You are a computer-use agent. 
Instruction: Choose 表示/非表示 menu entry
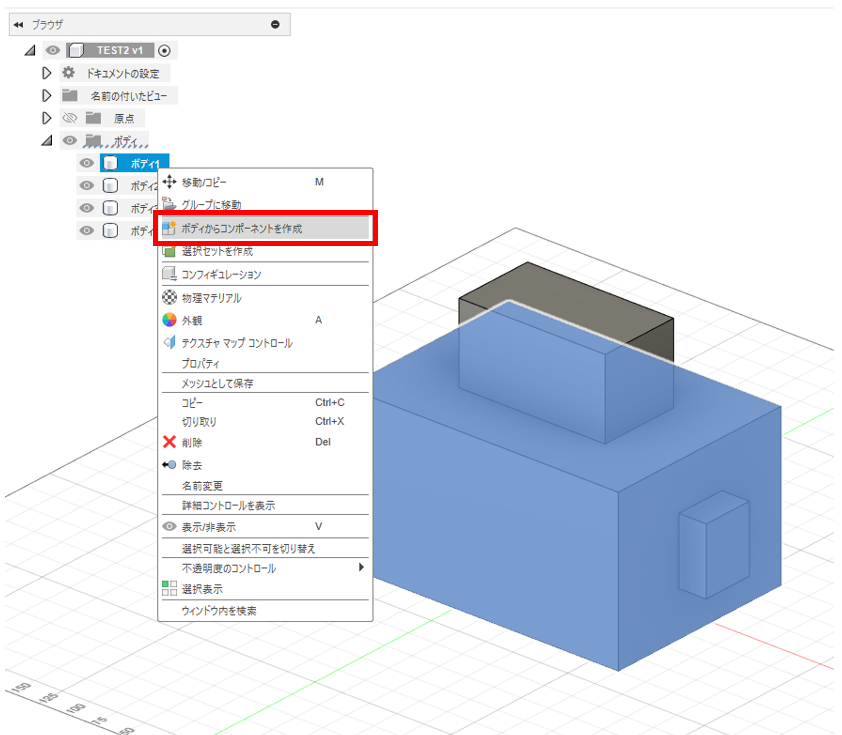tap(265, 527)
